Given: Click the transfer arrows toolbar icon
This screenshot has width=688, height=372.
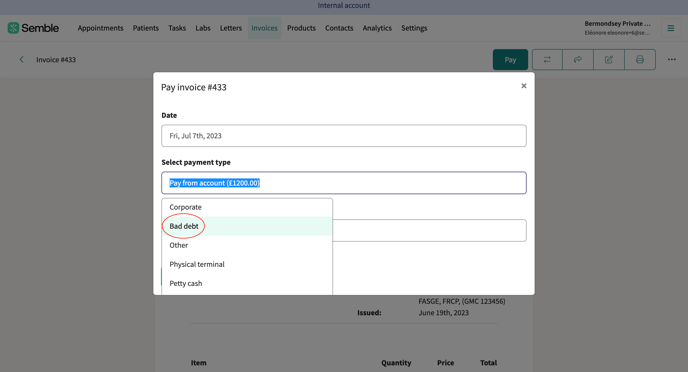Looking at the screenshot, I should click(x=547, y=60).
